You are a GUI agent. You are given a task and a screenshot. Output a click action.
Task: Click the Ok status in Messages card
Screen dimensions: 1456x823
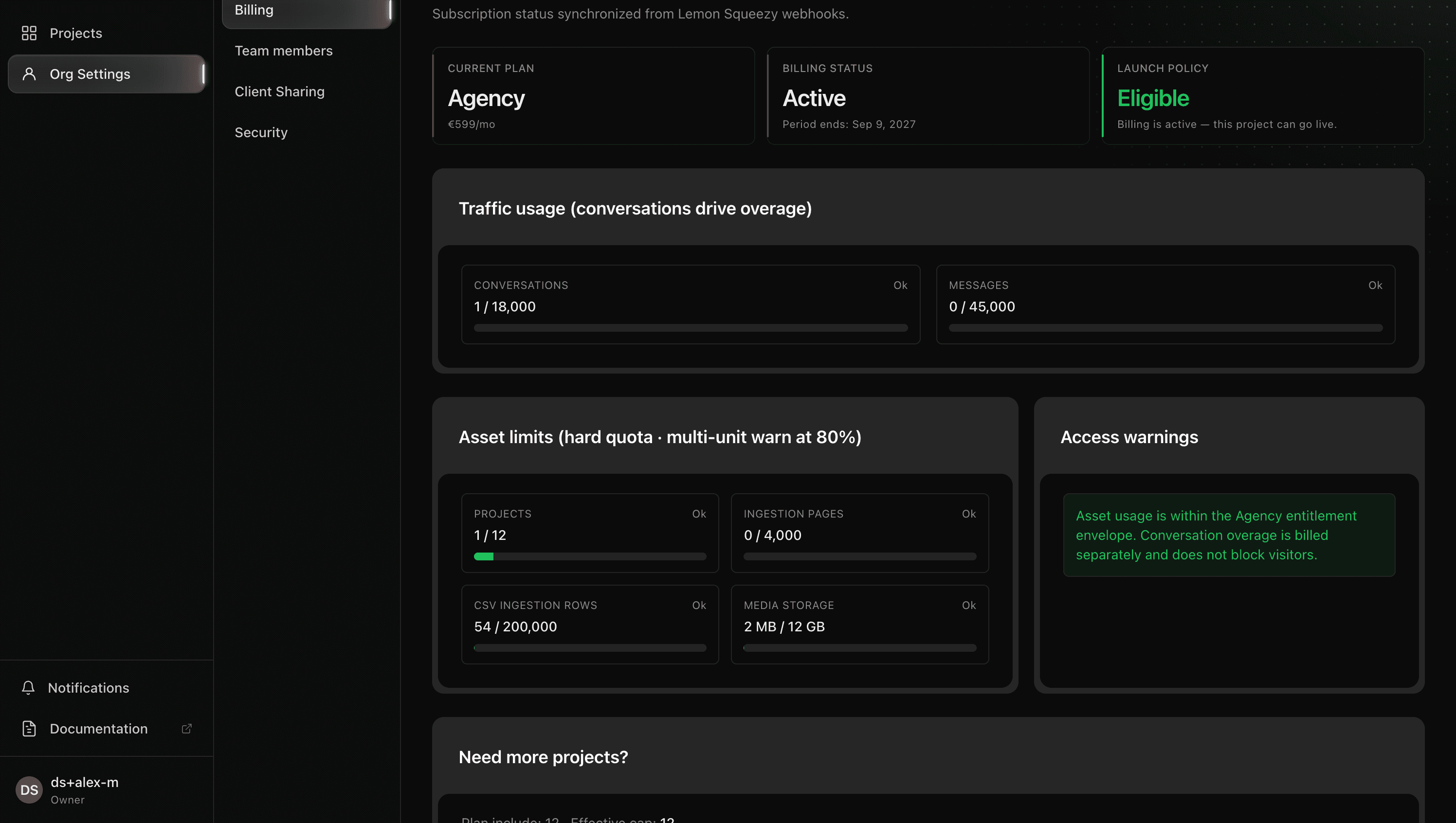(x=1375, y=286)
